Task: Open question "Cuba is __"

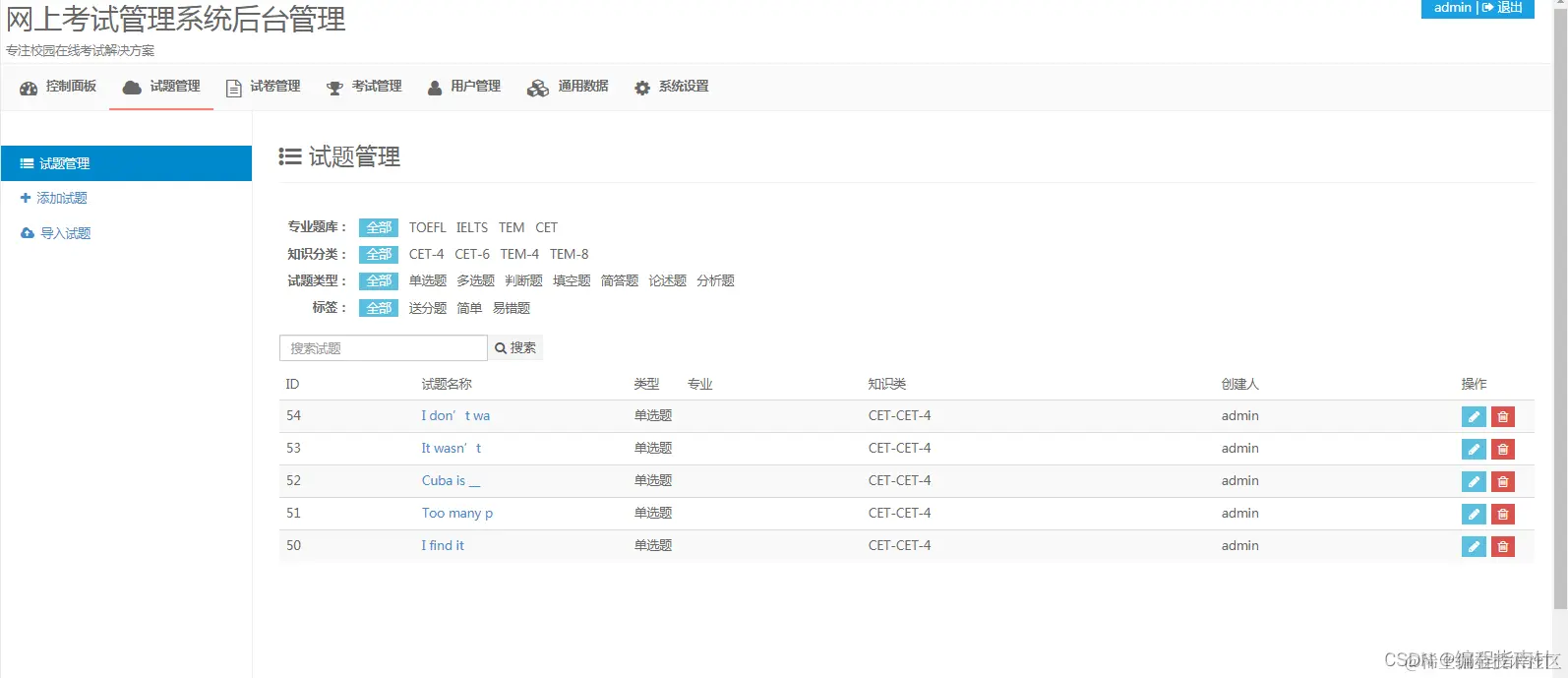Action: (x=451, y=480)
